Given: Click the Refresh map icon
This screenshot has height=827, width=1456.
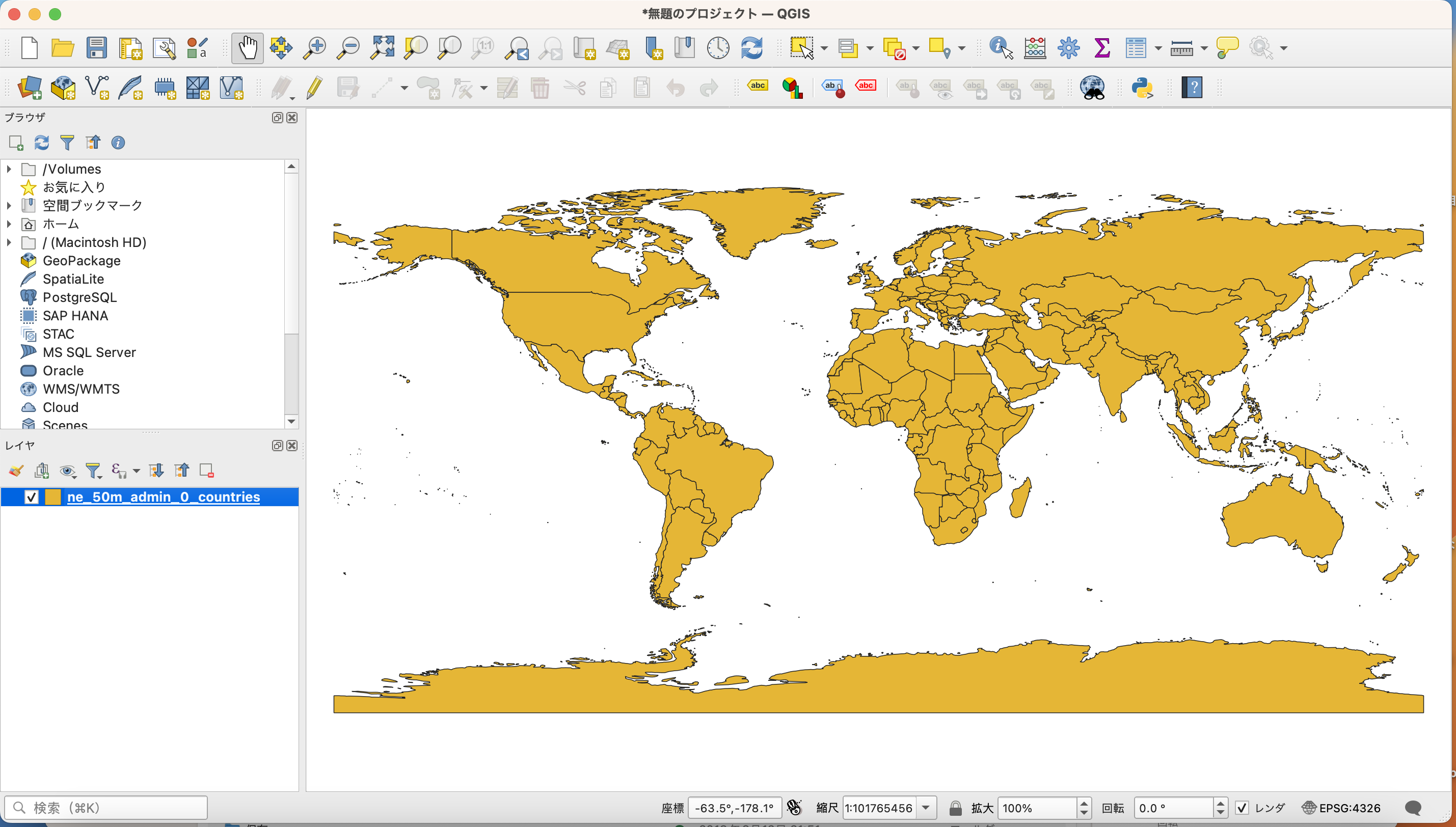Looking at the screenshot, I should 751,48.
